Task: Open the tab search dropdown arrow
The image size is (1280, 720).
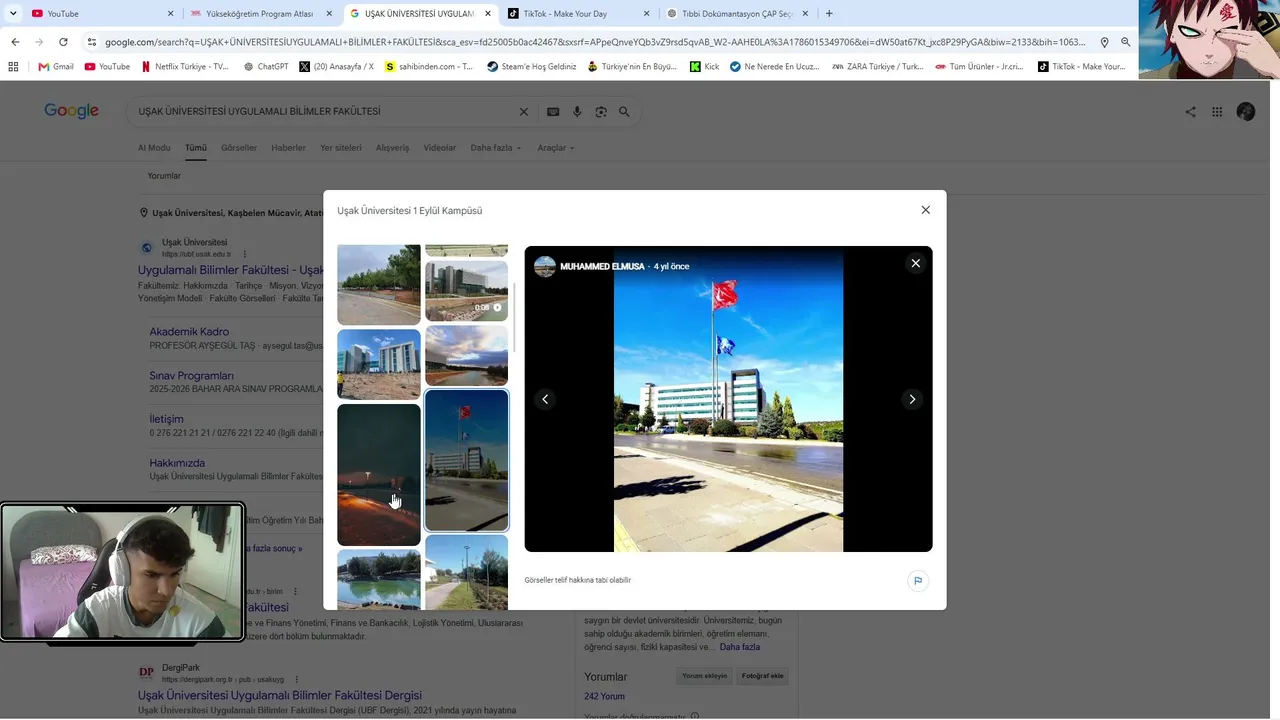Action: 13,14
